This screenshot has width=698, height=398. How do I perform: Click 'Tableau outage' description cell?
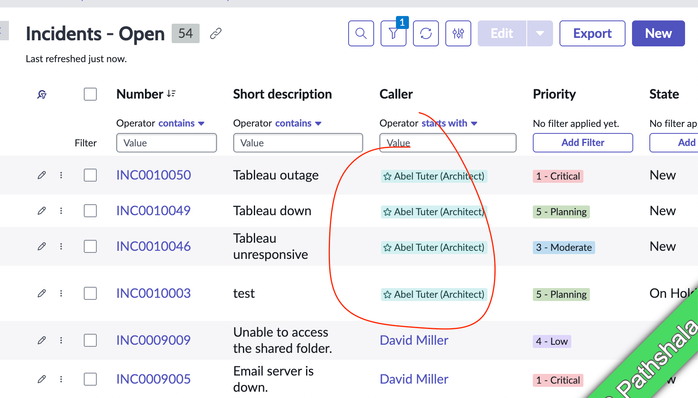pos(276,175)
